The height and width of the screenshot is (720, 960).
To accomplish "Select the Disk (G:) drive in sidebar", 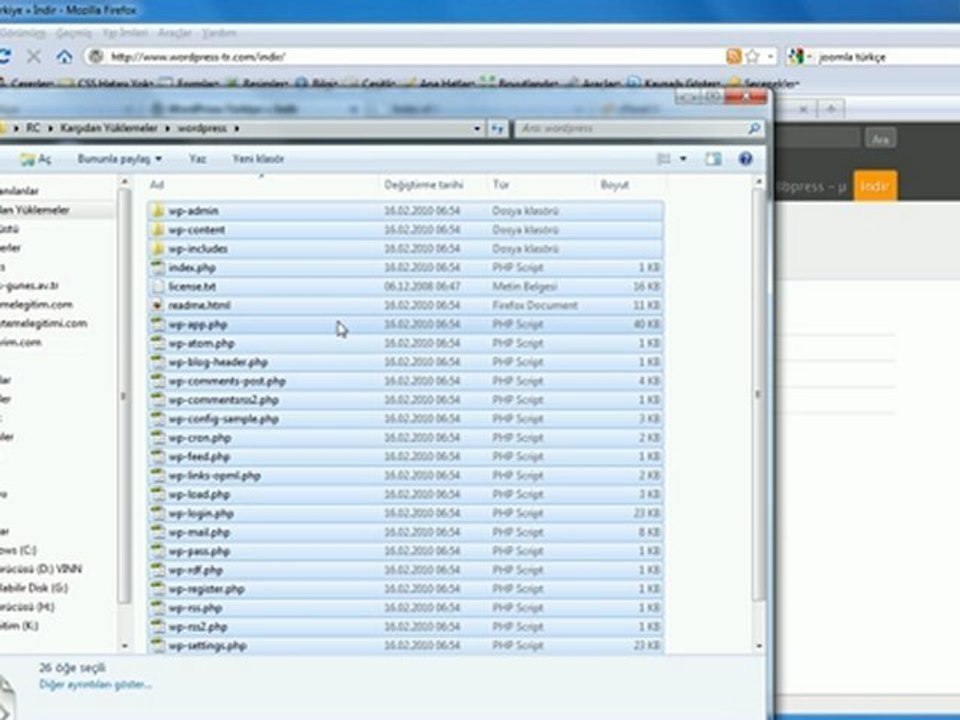I will [x=34, y=588].
